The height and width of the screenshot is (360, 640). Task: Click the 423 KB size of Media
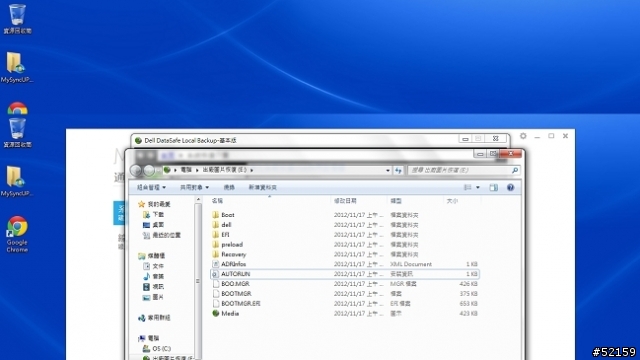click(468, 313)
